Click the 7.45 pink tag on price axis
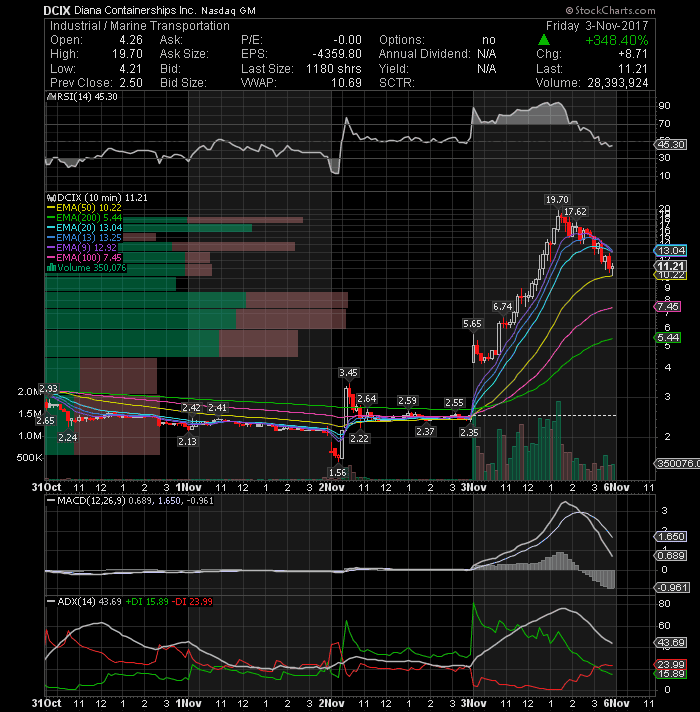The width and height of the screenshot is (700, 712). (x=667, y=307)
